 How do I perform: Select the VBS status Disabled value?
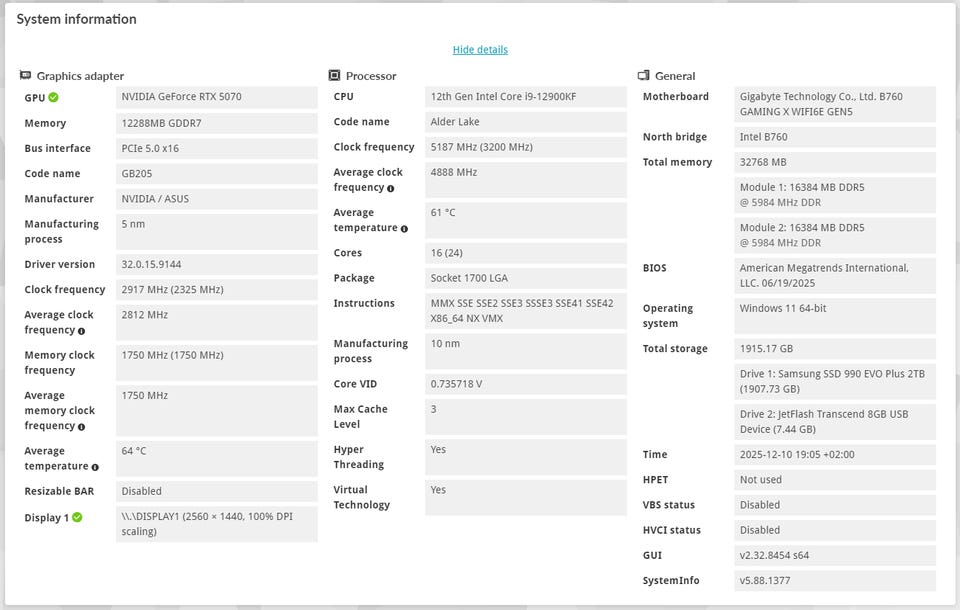pos(835,505)
